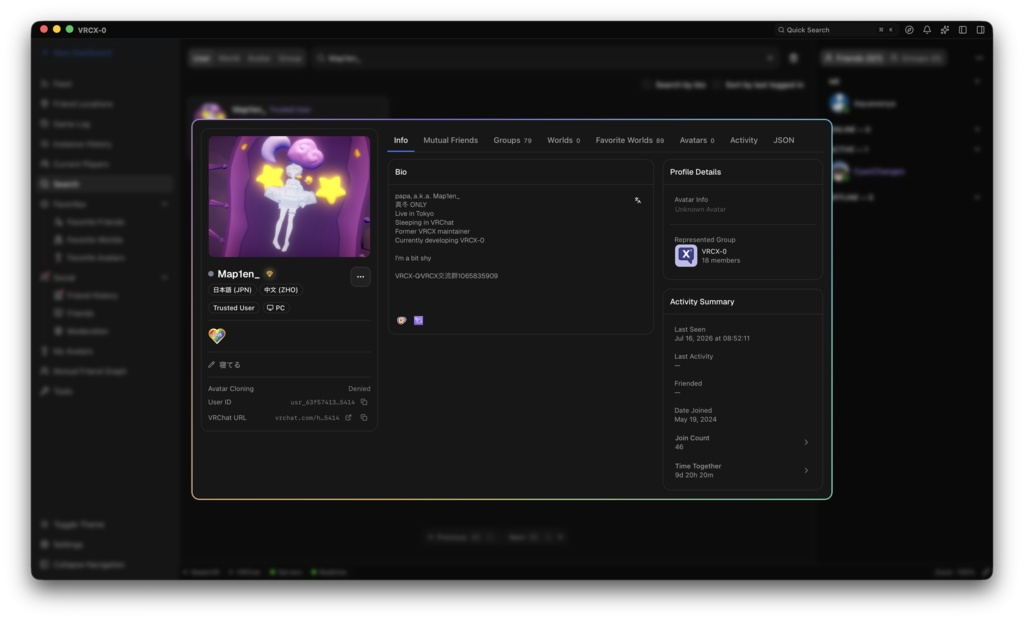1024x621 pixels.
Task: Copy the VRChat URL with its copy icon
Action: click(x=364, y=418)
